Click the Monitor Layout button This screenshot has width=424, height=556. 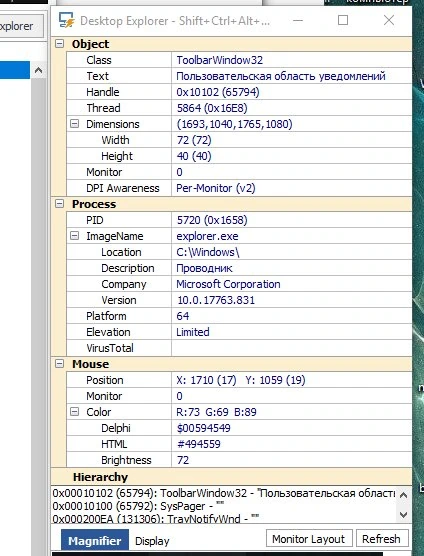click(309, 539)
